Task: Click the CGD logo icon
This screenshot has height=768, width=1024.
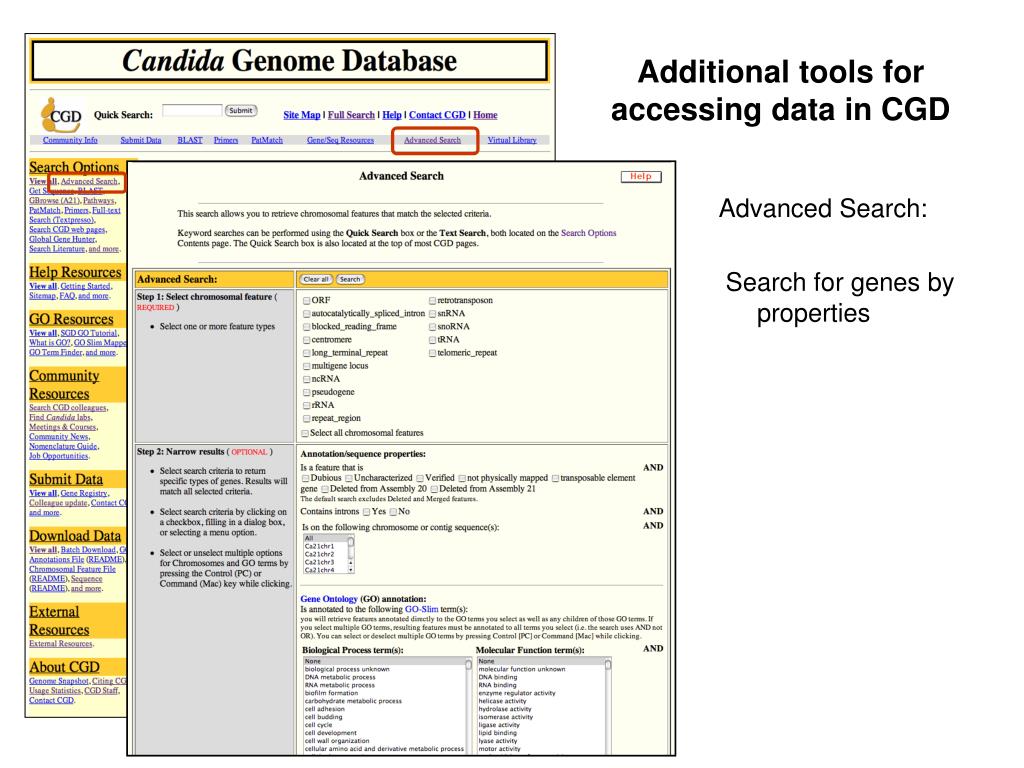Action: [x=60, y=114]
